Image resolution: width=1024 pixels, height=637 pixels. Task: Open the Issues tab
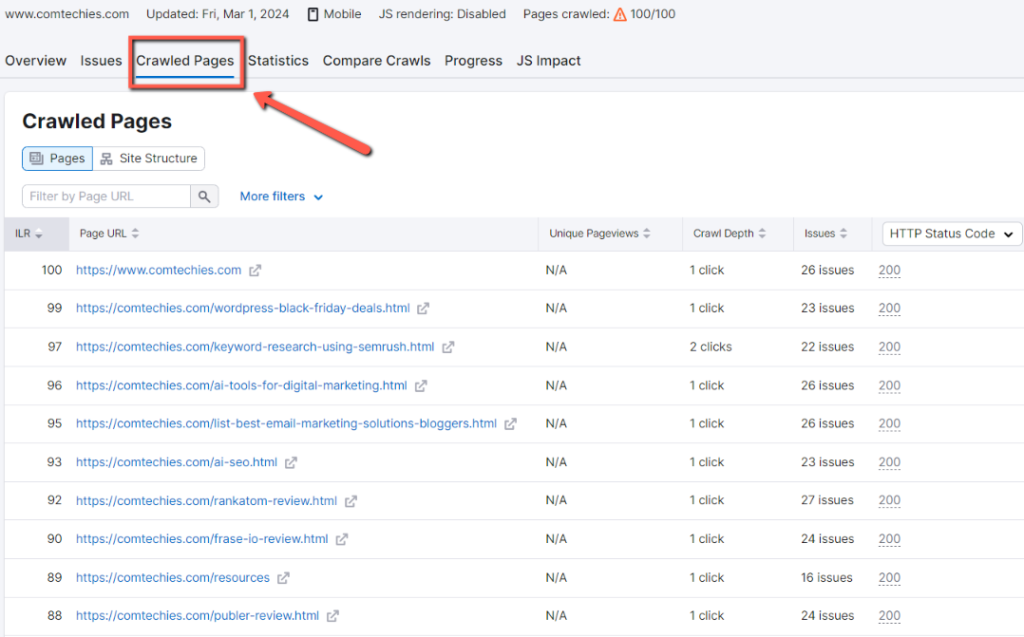point(100,60)
